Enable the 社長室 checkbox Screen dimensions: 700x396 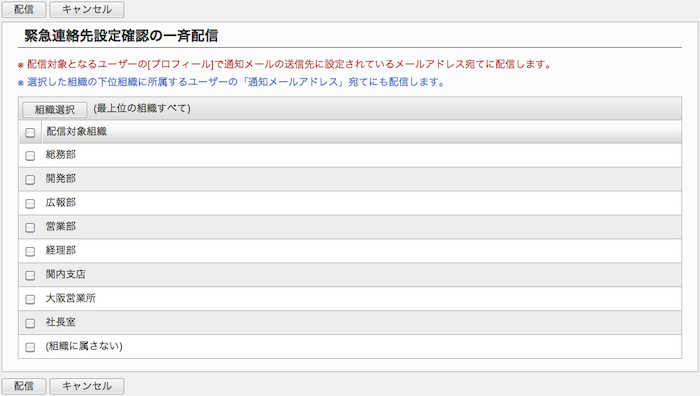[30, 323]
